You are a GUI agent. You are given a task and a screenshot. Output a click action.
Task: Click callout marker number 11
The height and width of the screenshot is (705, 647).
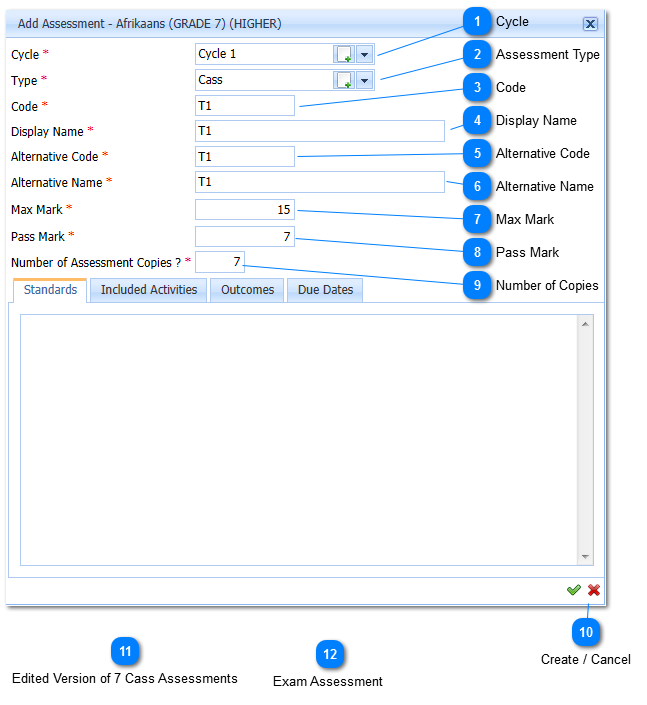(x=125, y=652)
